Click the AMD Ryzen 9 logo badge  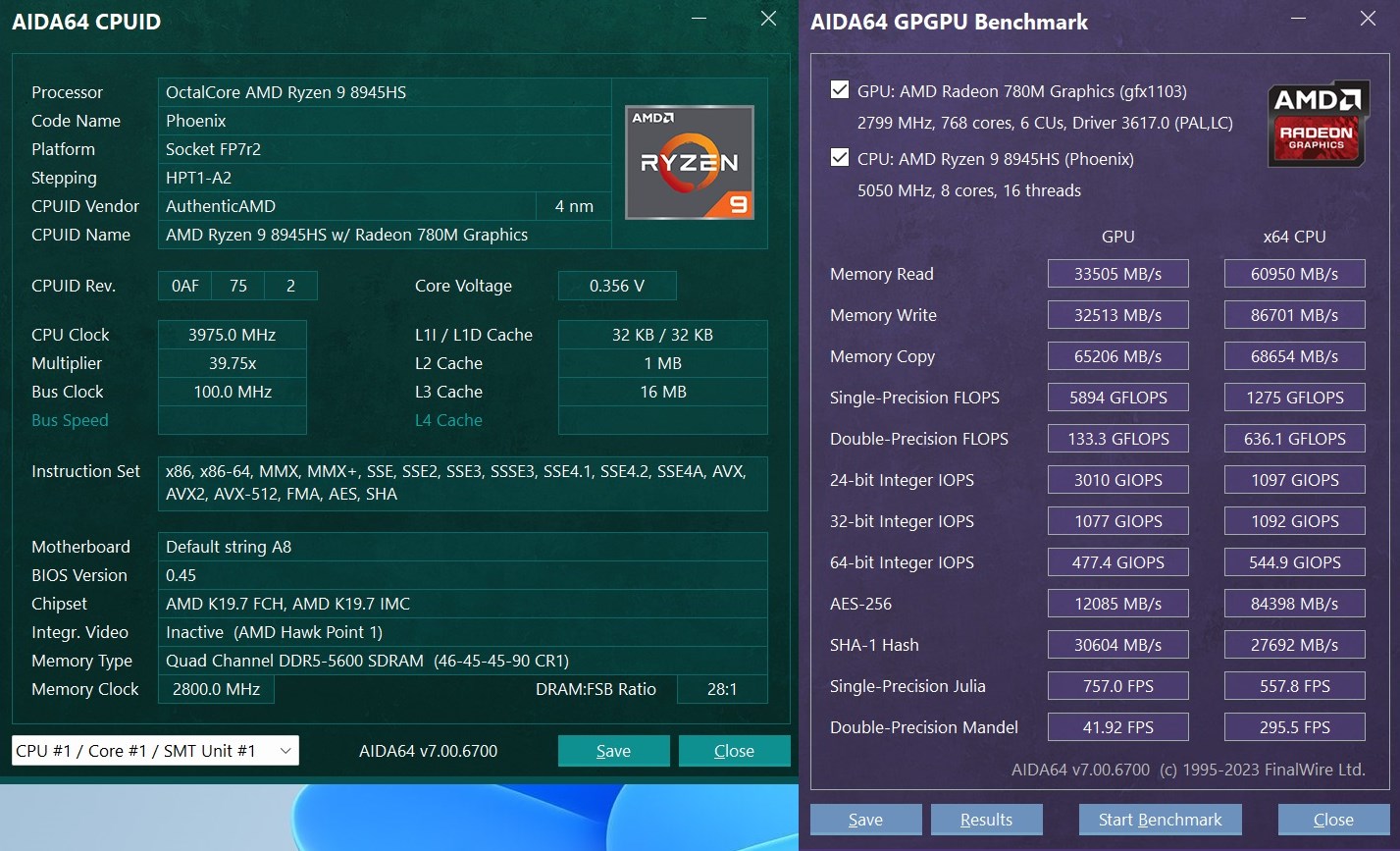pyautogui.click(x=690, y=162)
